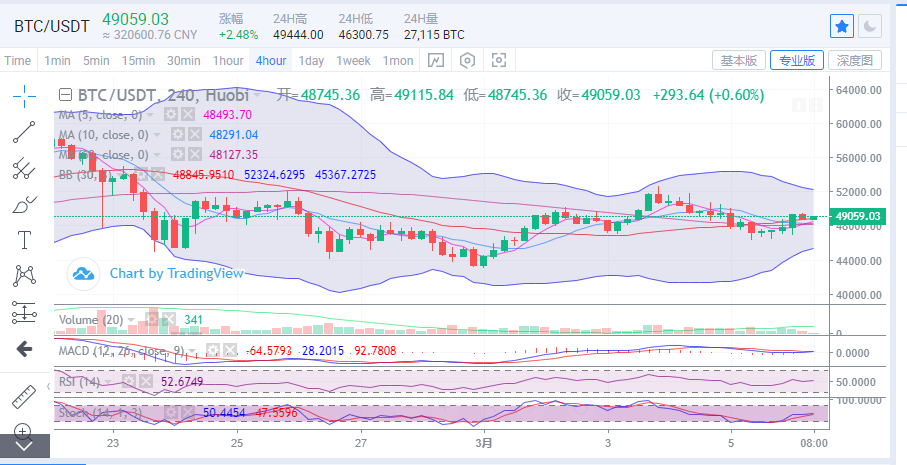The width and height of the screenshot is (907, 465).
Task: Switch to the 1hour interval
Action: tap(228, 60)
